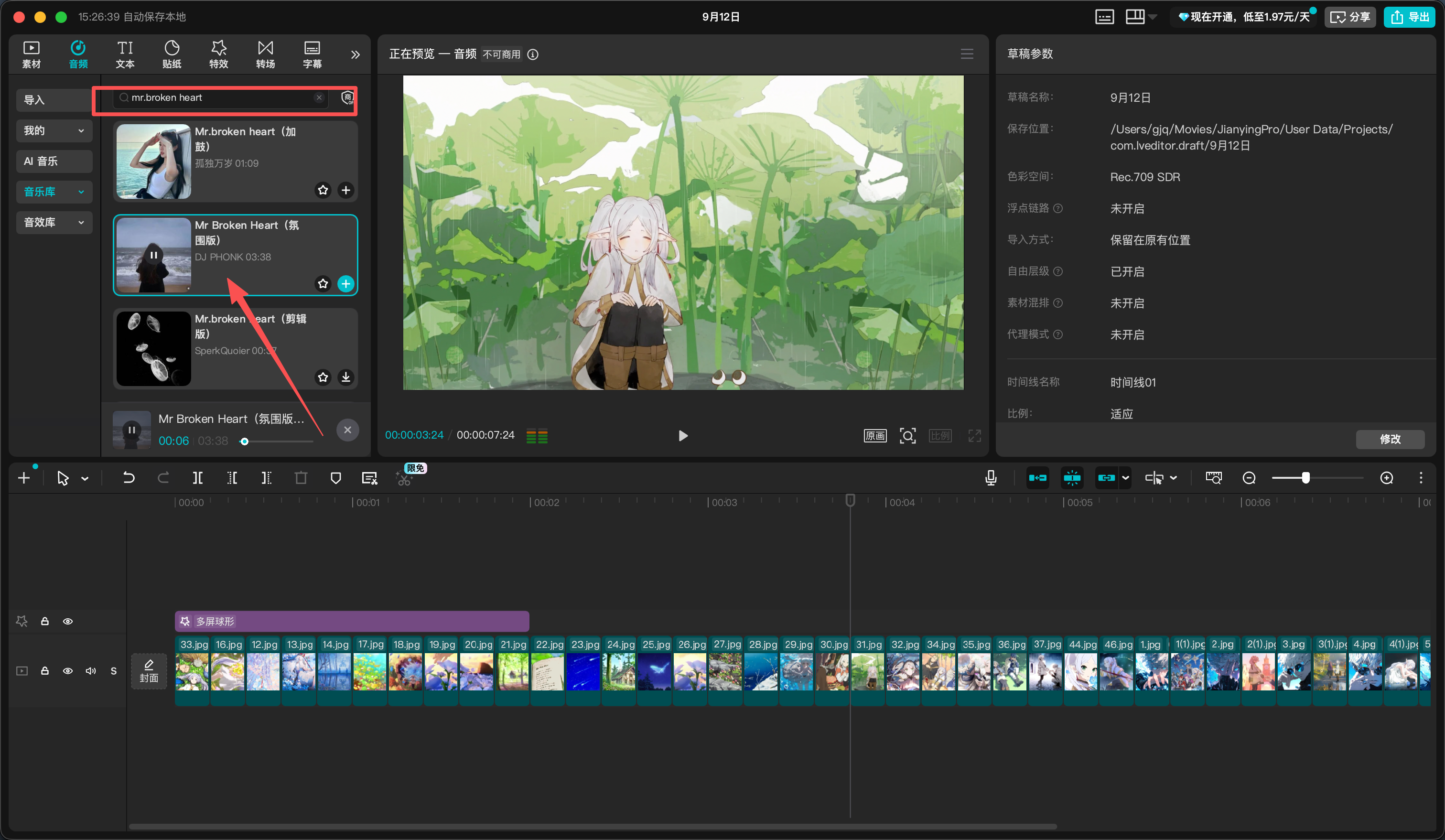Viewport: 1445px width, 840px height.
Task: Mute the main image track
Action: pyautogui.click(x=91, y=670)
